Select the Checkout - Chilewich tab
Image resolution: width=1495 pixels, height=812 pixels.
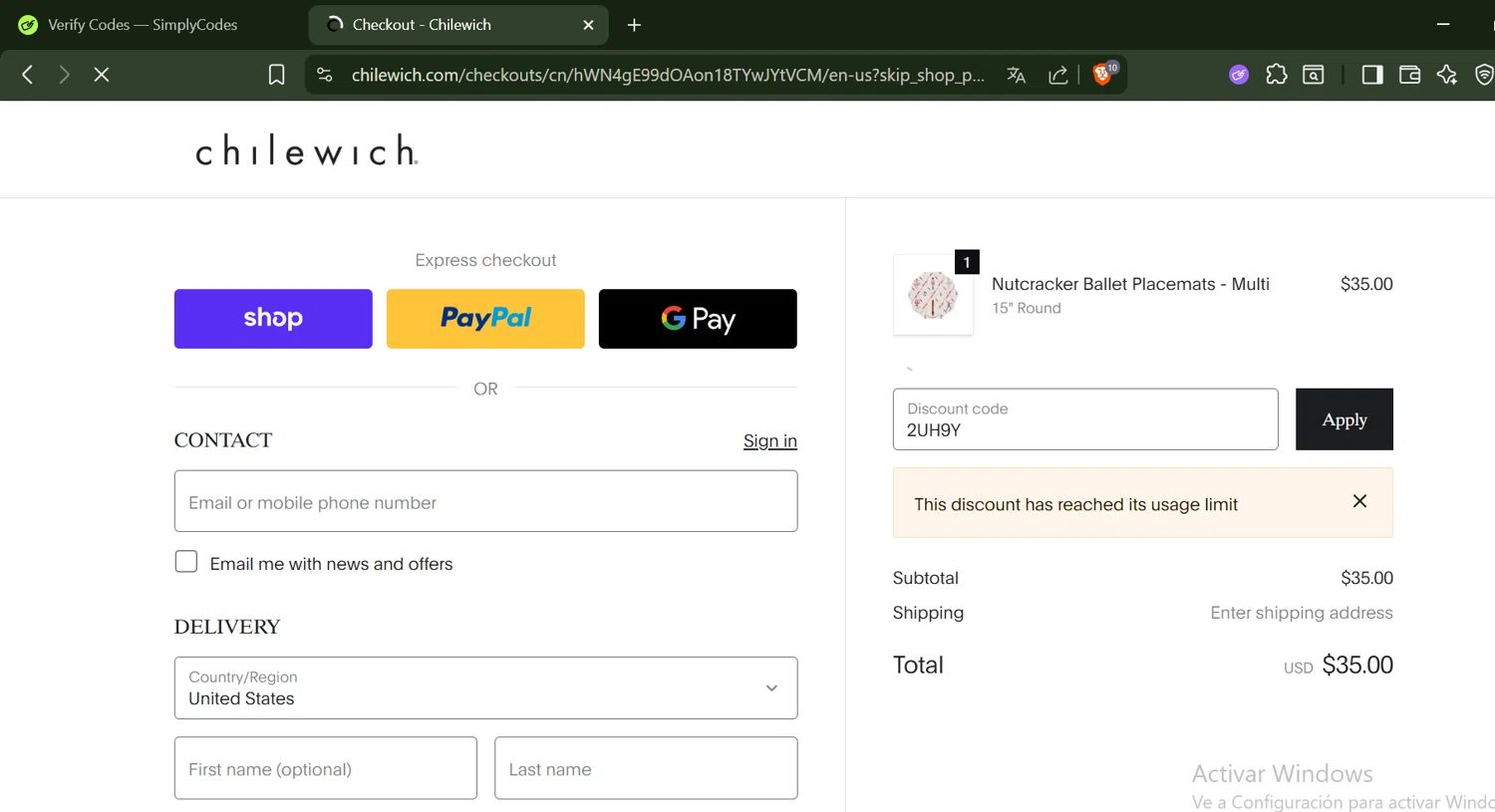coord(458,25)
